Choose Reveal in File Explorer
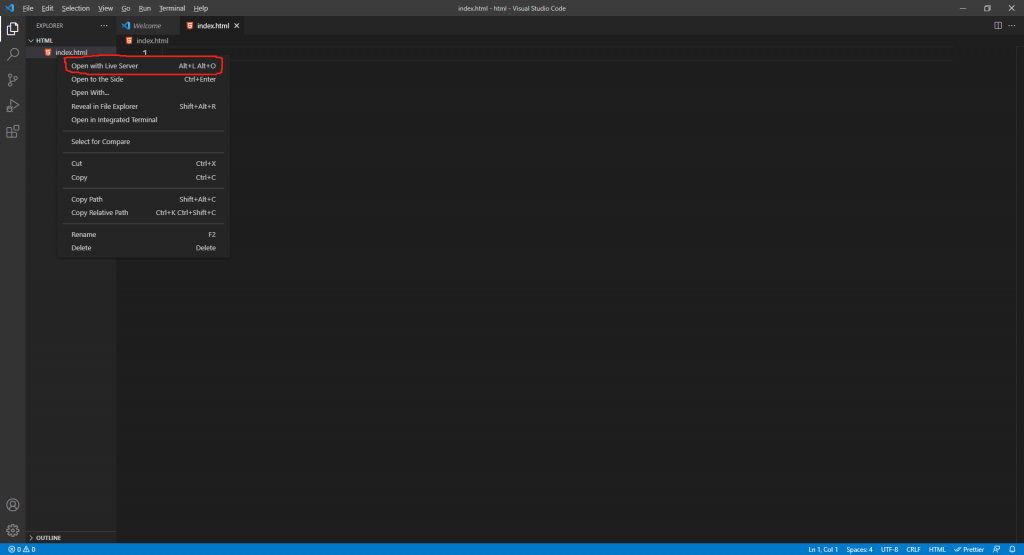This screenshot has height=555, width=1024. [143, 106]
